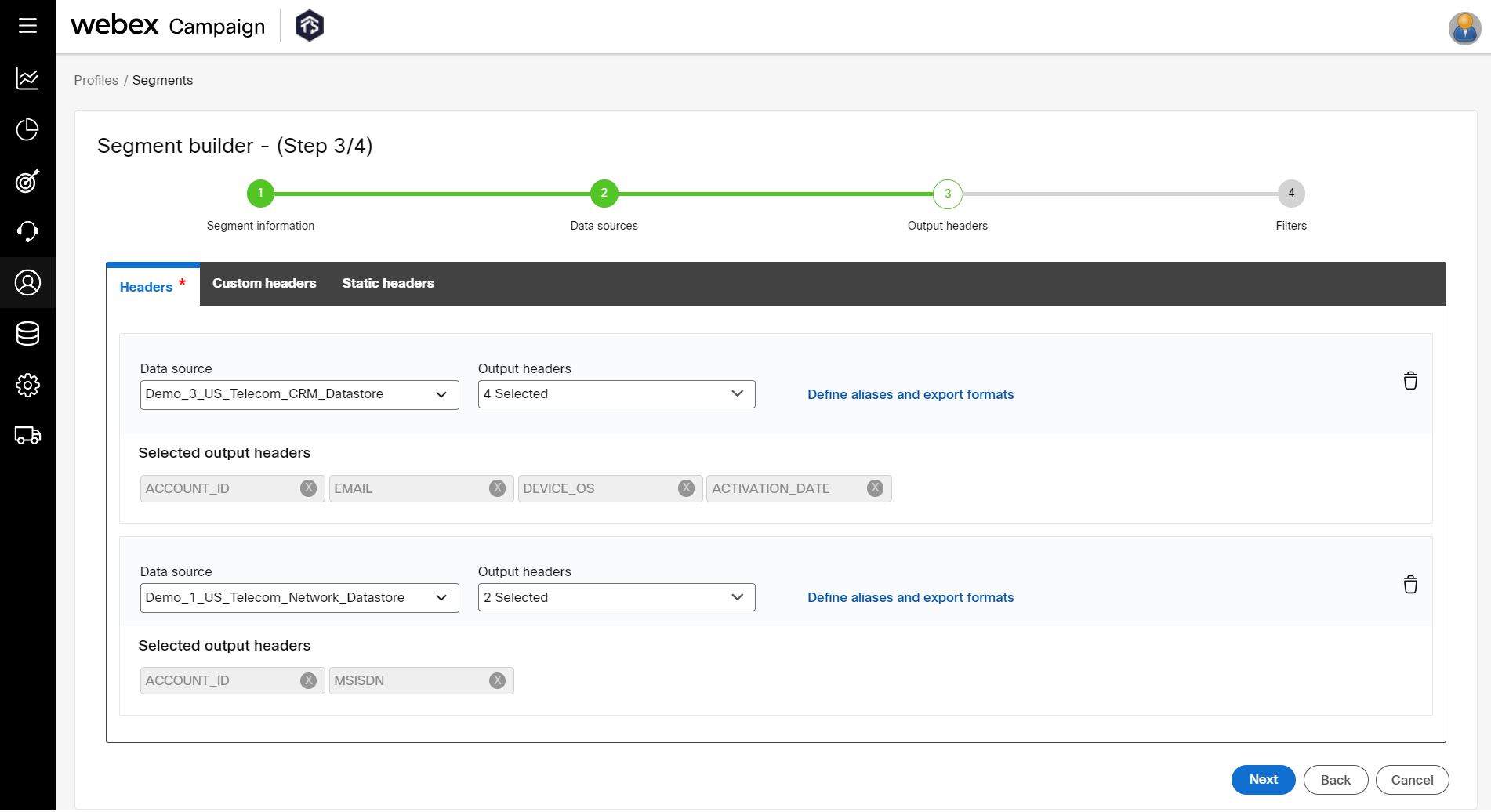This screenshot has width=1491, height=812.
Task: Remove the MSISDN output header chip
Action: coord(497,680)
